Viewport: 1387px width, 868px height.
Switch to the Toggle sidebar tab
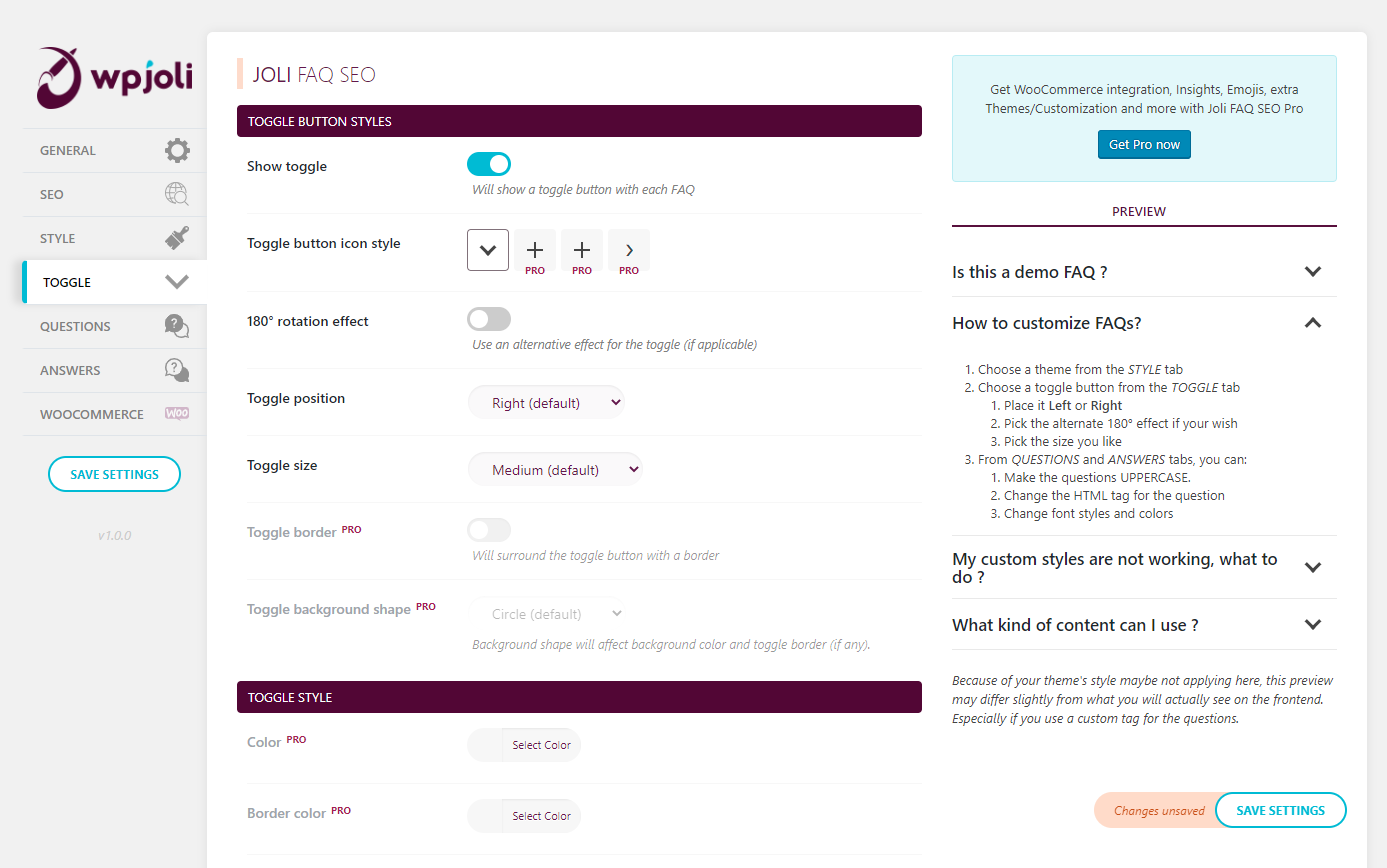pyautogui.click(x=67, y=282)
